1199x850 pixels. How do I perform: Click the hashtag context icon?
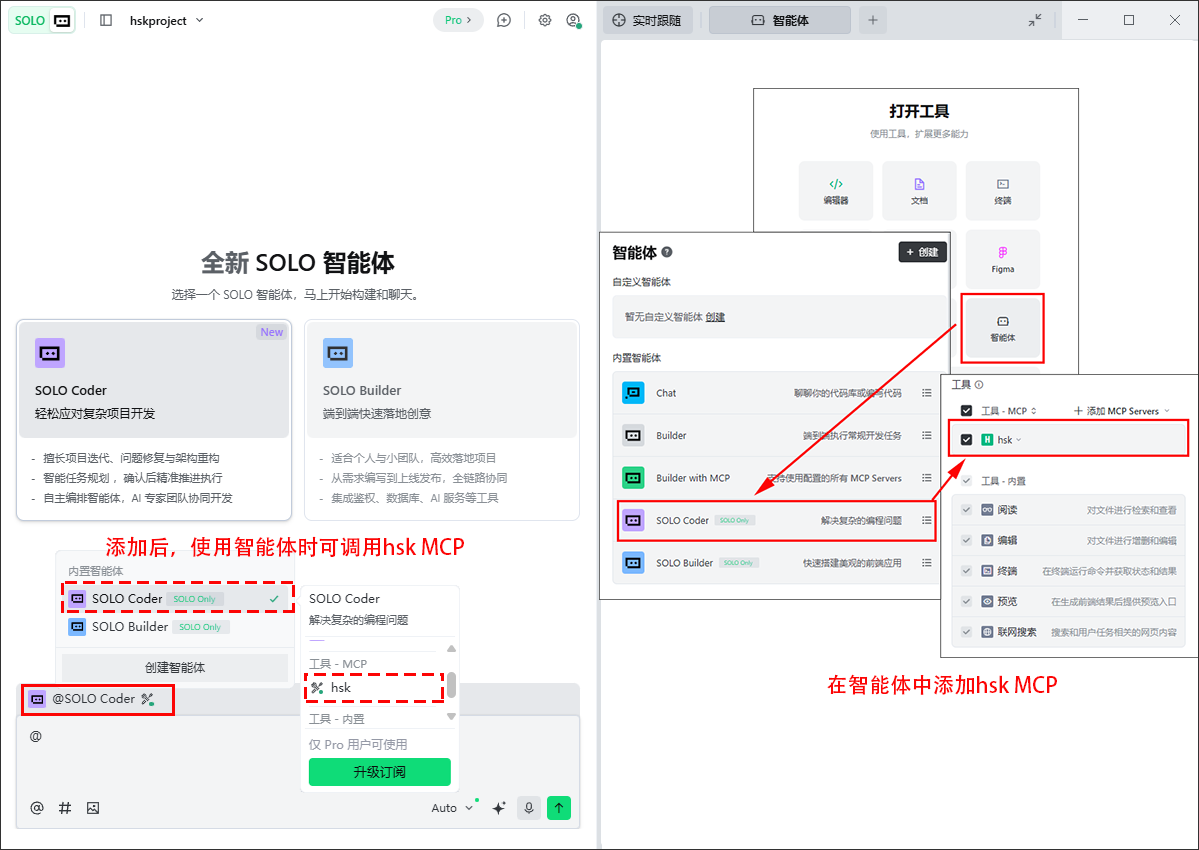point(65,808)
